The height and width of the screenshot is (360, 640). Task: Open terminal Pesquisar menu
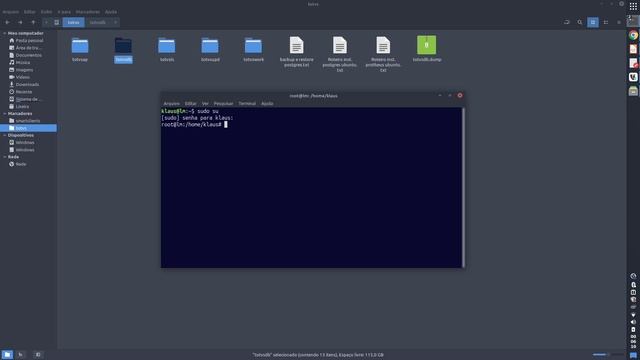point(224,104)
